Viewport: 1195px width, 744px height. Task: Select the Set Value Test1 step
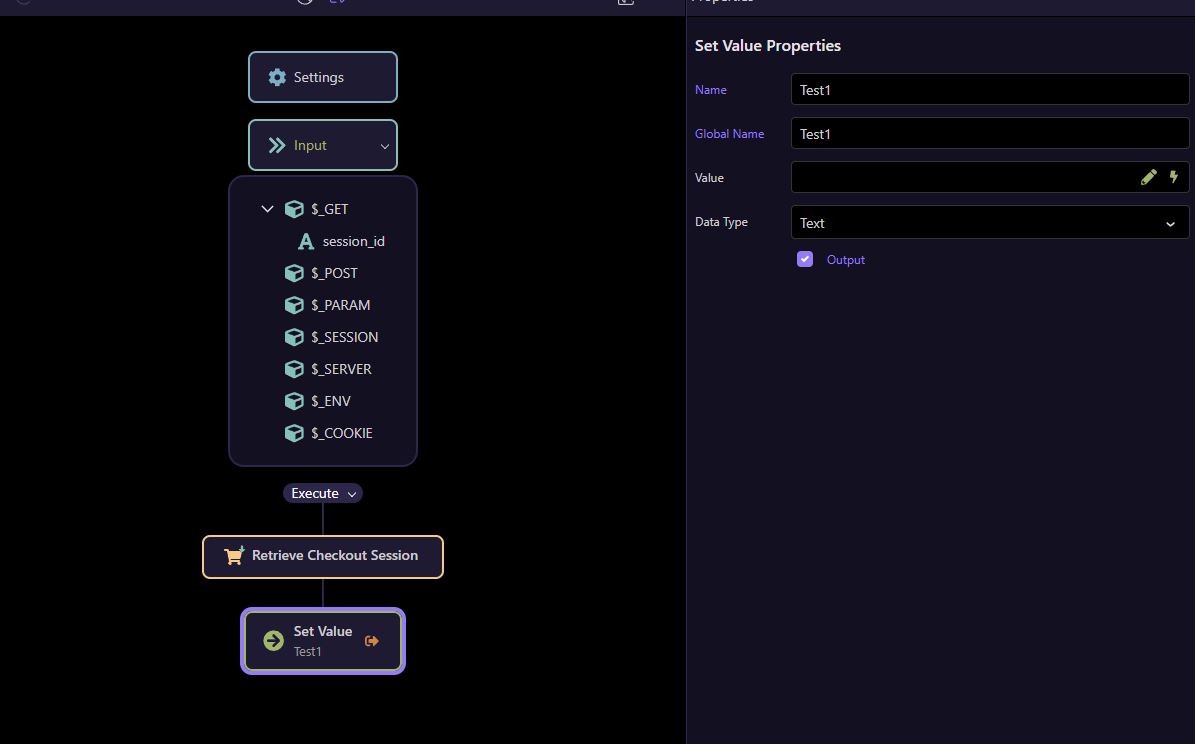[323, 641]
